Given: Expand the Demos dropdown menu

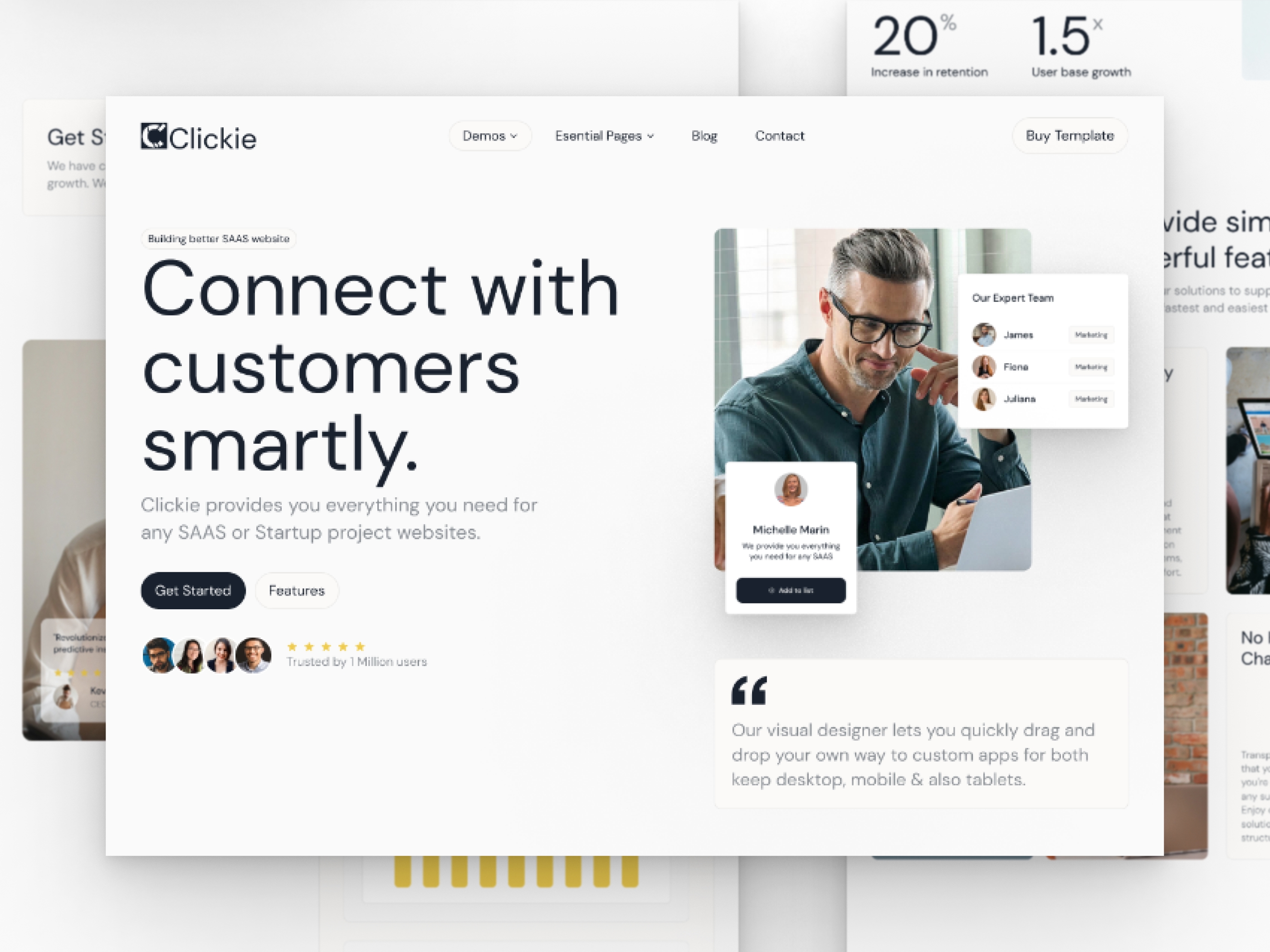Looking at the screenshot, I should [x=487, y=135].
